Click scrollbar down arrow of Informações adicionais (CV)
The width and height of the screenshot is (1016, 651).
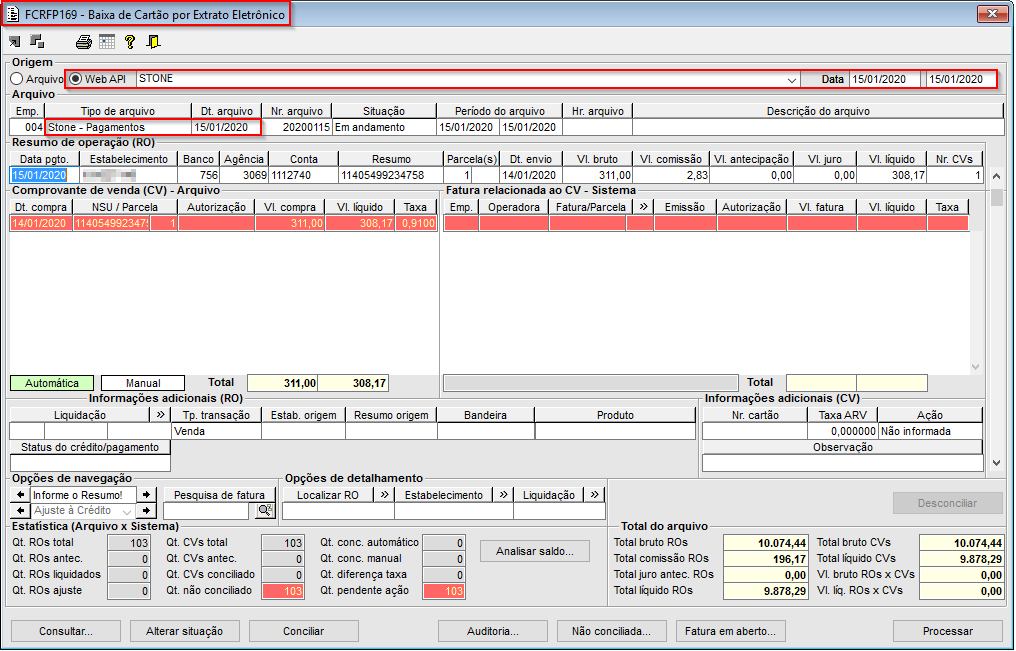tap(997, 463)
